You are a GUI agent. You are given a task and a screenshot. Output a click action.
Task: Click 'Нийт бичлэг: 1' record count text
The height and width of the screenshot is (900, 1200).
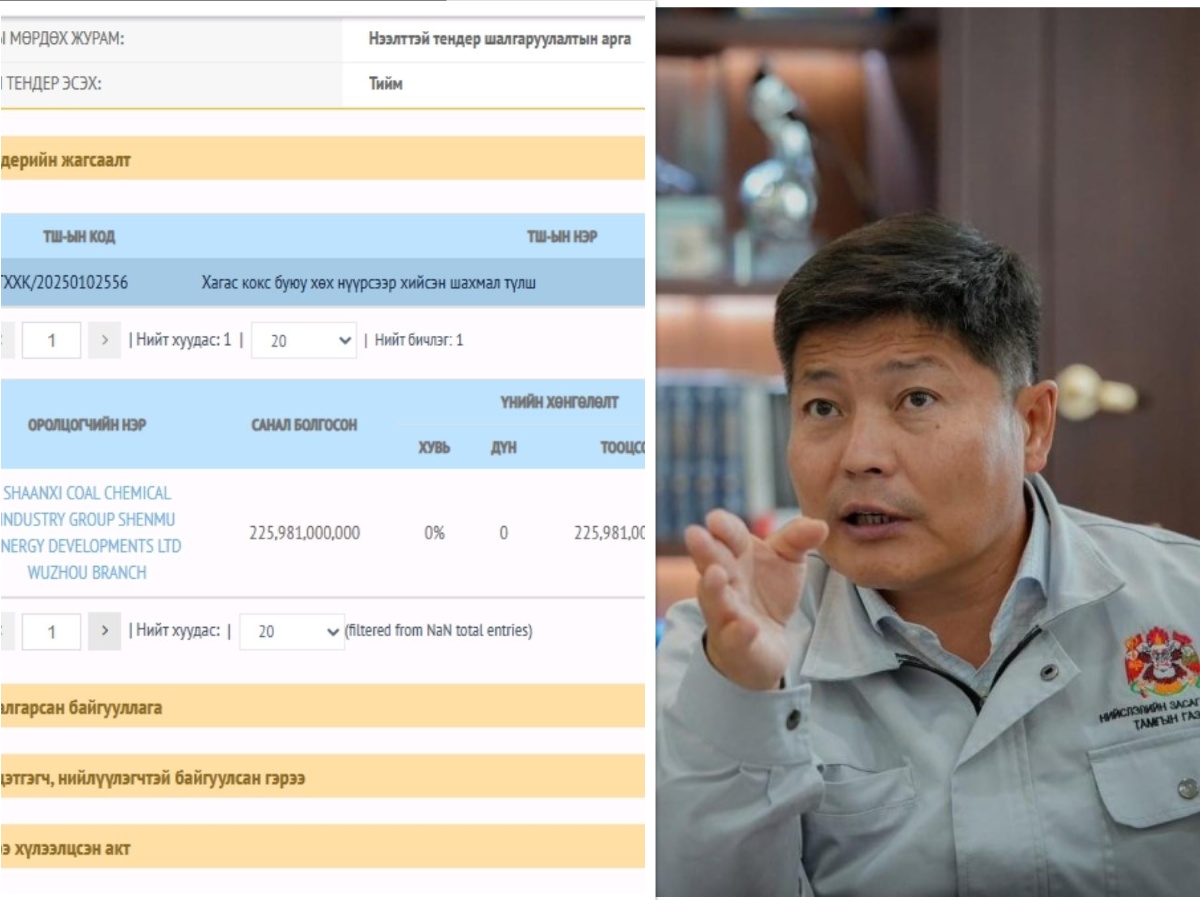(x=419, y=340)
